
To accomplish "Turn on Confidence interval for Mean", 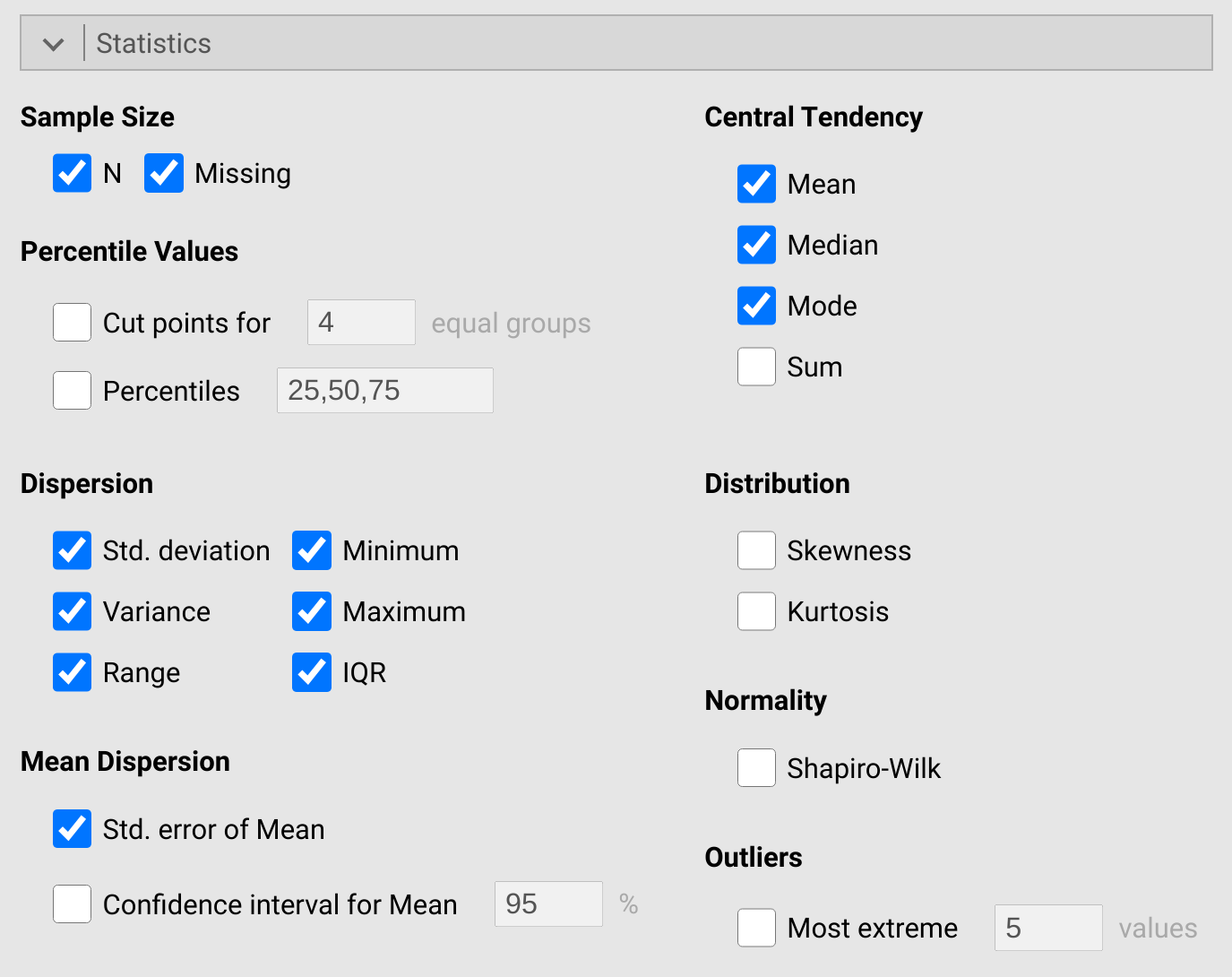I will click(72, 904).
